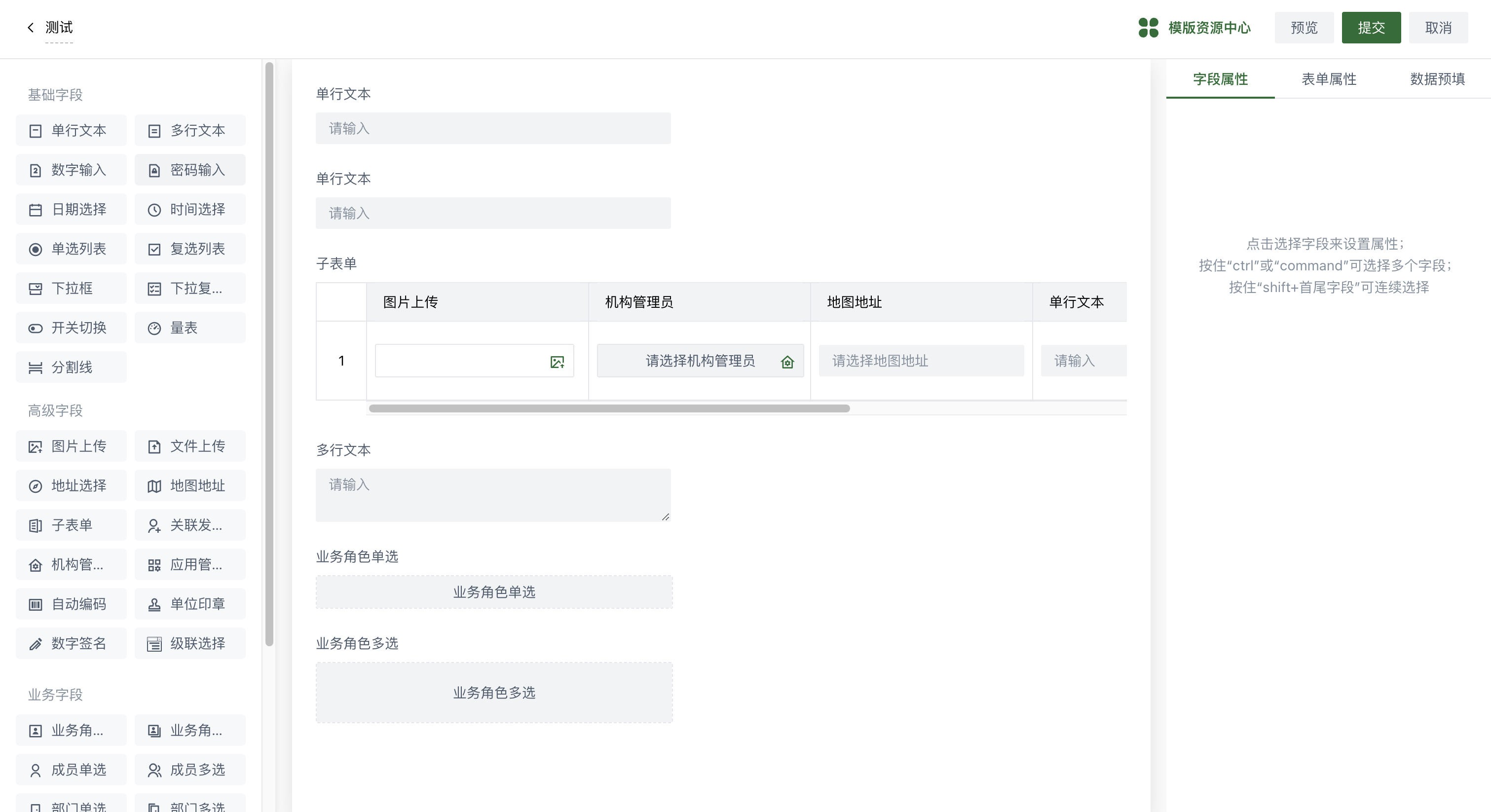This screenshot has height=812, width=1491.
Task: Click the 请选择机构管理员 selector in subform
Action: point(700,361)
